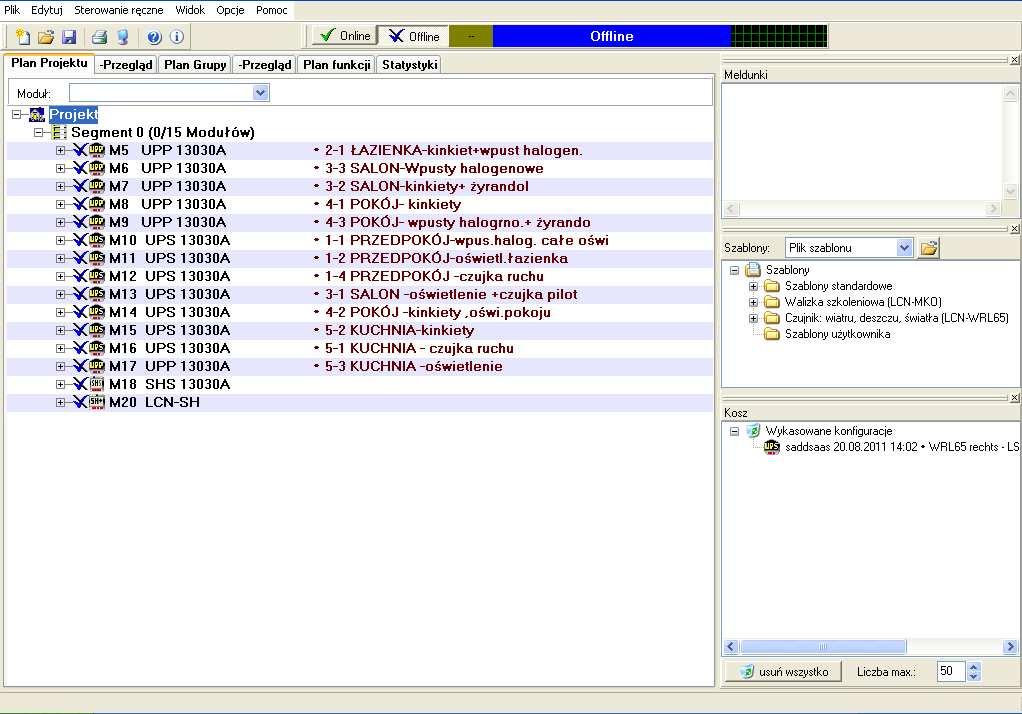Click the Wykasowane konfiguracje recycle icon
Image resolution: width=1022 pixels, height=714 pixels.
coord(753,430)
